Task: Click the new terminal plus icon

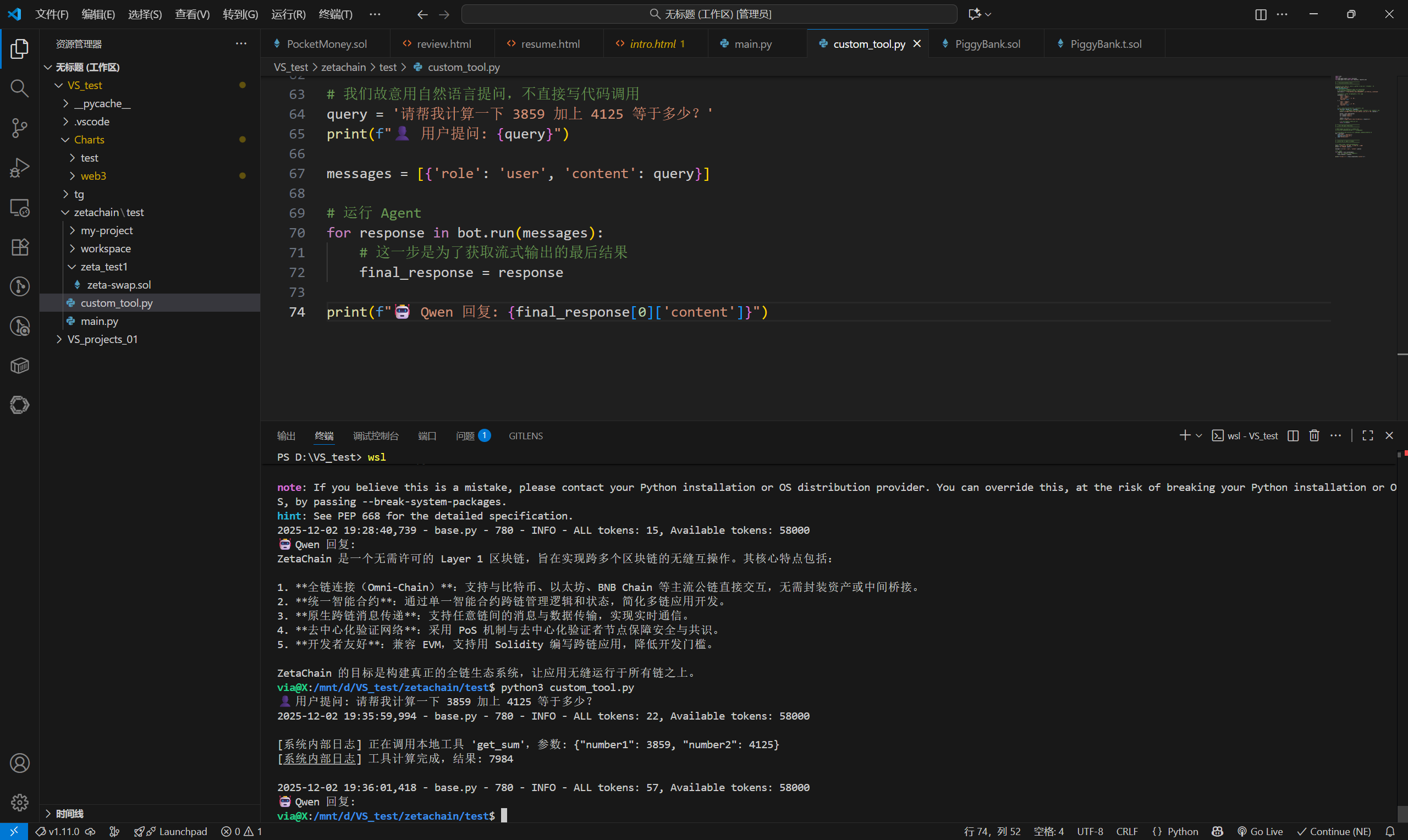Action: (x=1184, y=435)
